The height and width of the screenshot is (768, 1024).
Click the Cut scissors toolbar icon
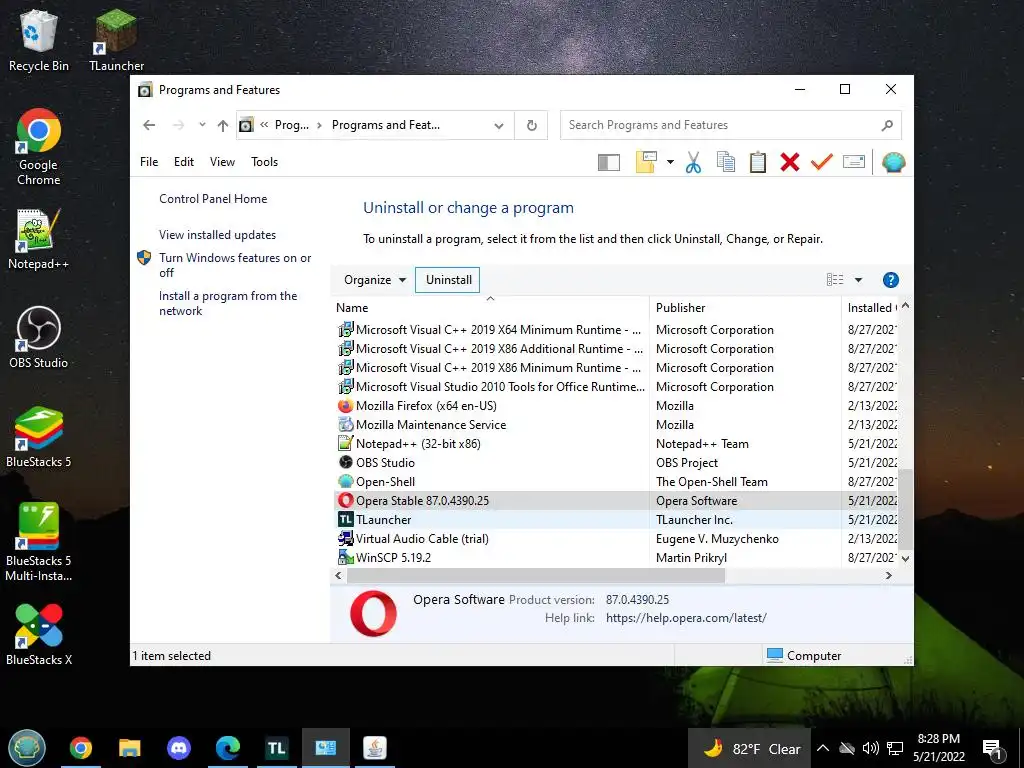point(693,162)
